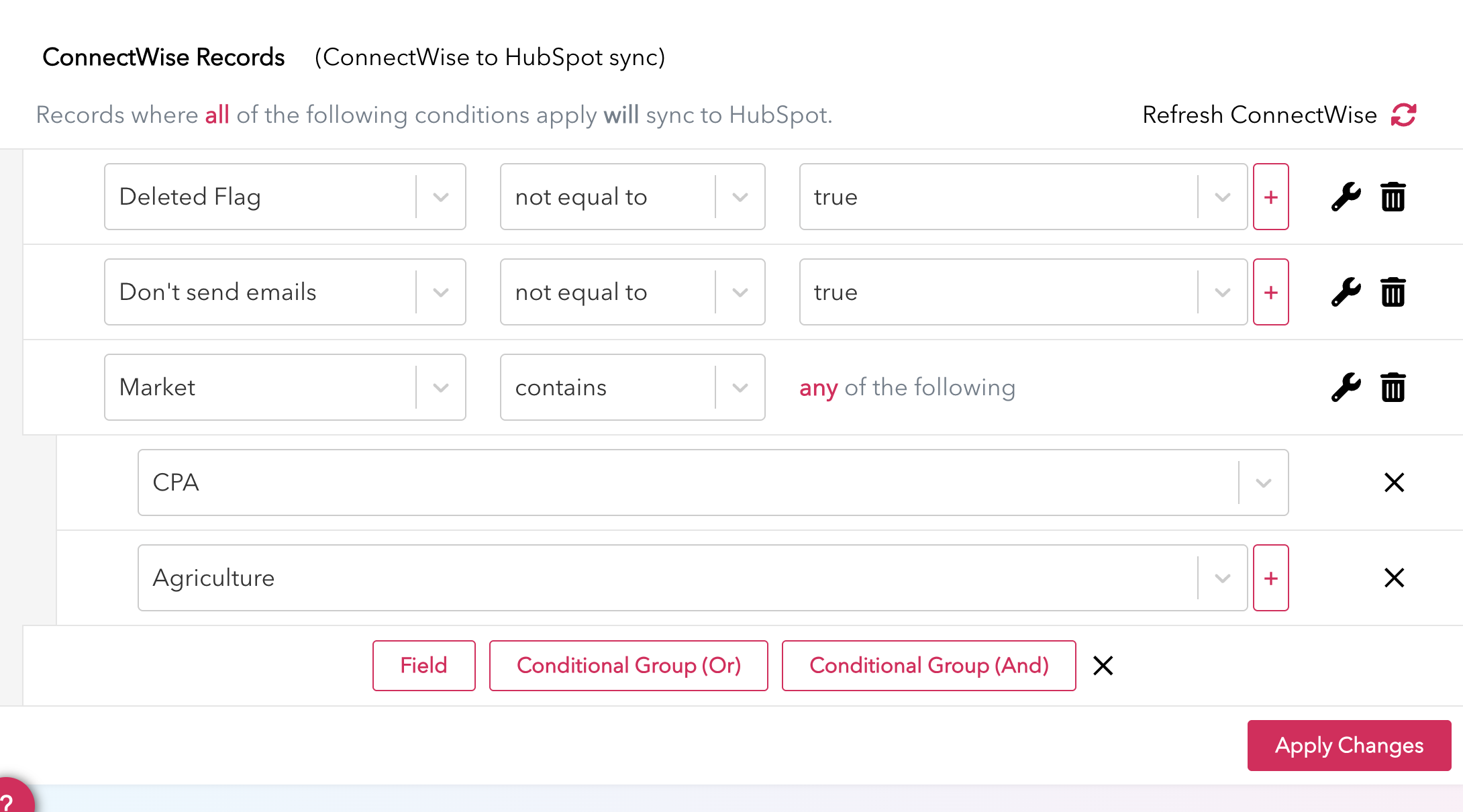Click the Apply Changes button
This screenshot has width=1463, height=812.
[x=1349, y=746]
